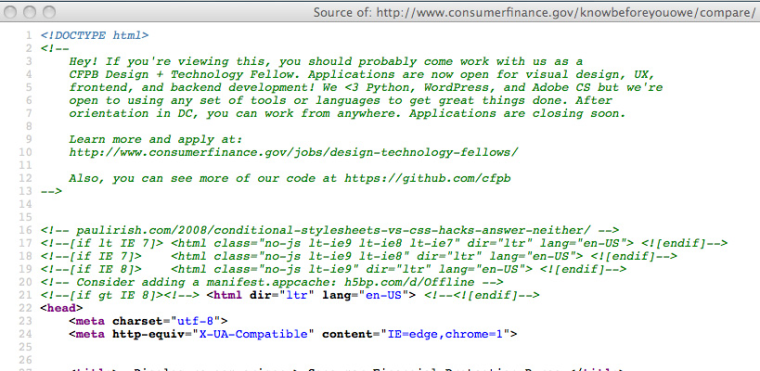Click the '<head>' tag on line 22
The width and height of the screenshot is (760, 371).
pos(62,308)
